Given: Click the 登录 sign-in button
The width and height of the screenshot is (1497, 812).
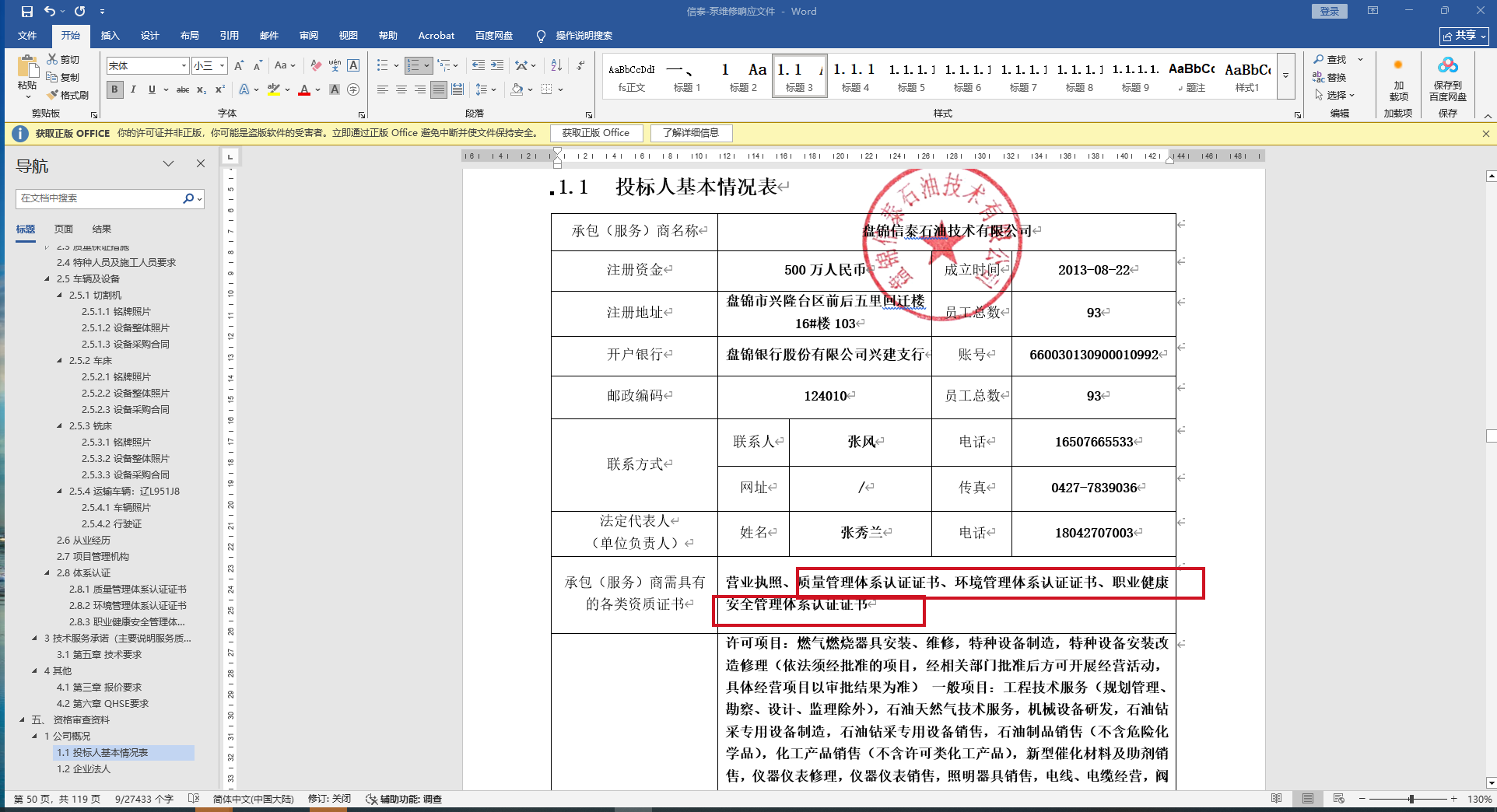Looking at the screenshot, I should (x=1330, y=11).
